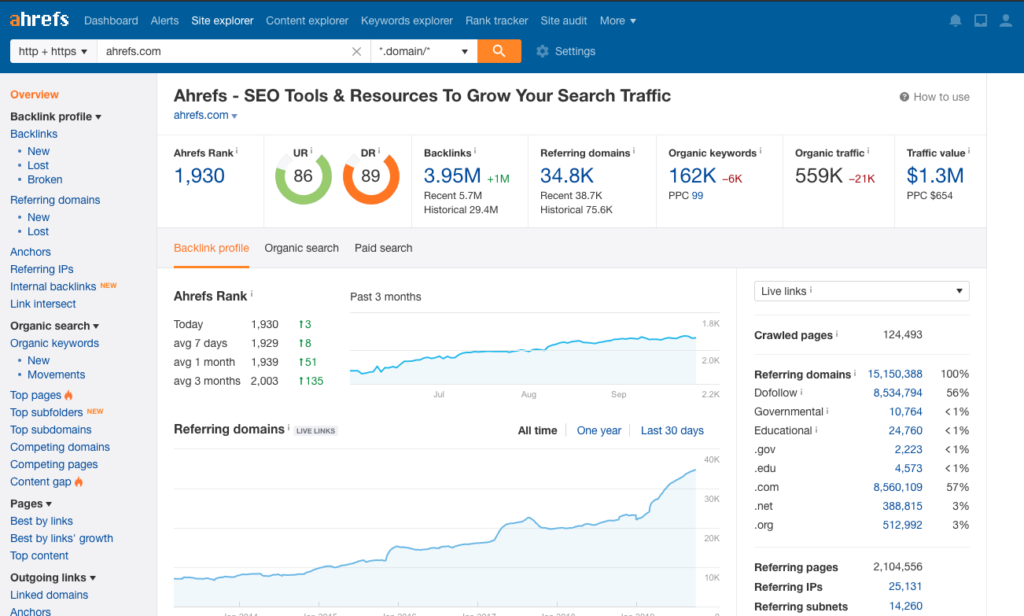Open Referring IPs in the sidebar
This screenshot has width=1024, height=616.
[42, 269]
